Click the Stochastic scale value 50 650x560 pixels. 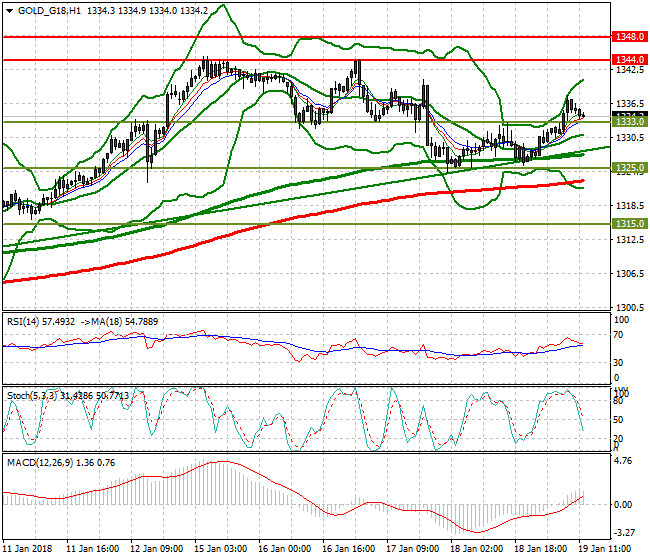tap(618, 419)
